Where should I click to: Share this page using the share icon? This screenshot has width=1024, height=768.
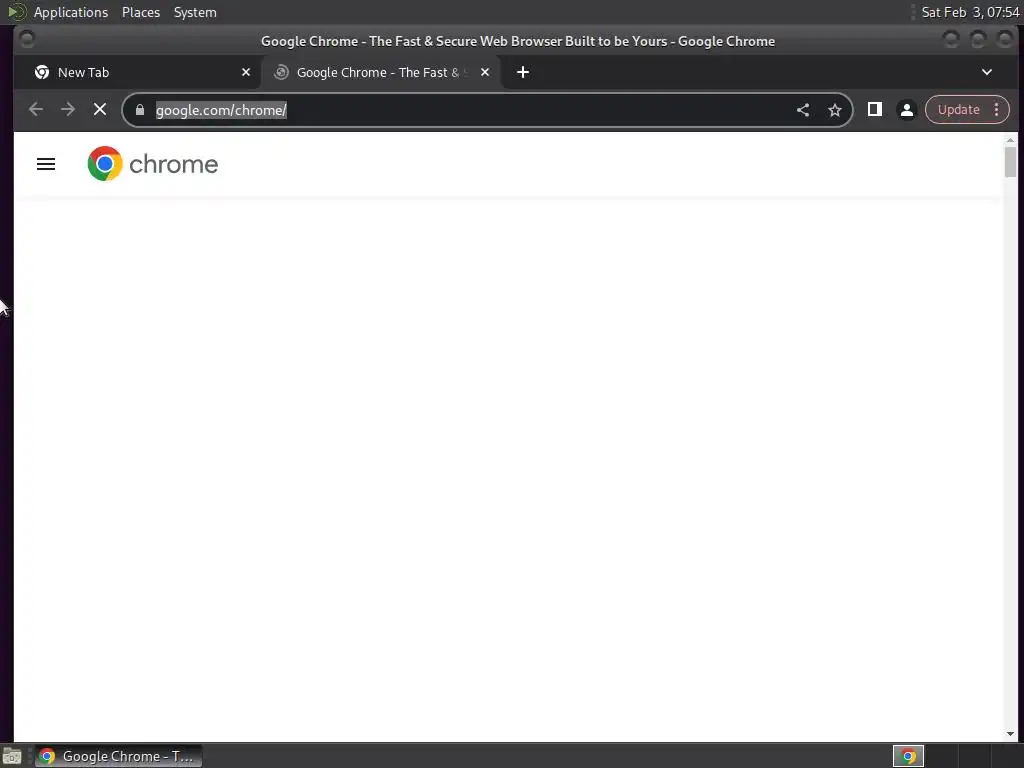click(803, 110)
